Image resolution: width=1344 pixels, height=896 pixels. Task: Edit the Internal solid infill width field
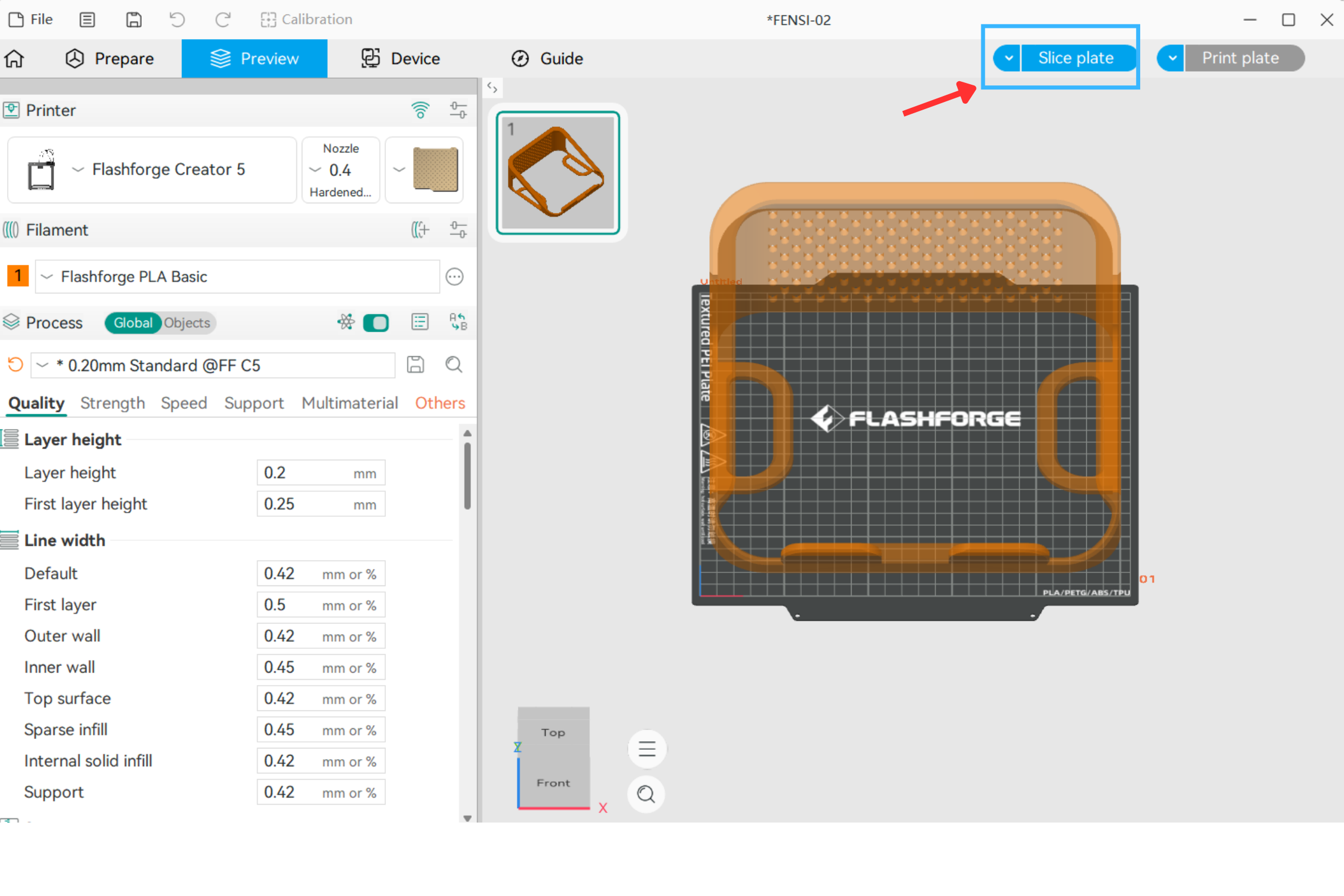point(321,761)
